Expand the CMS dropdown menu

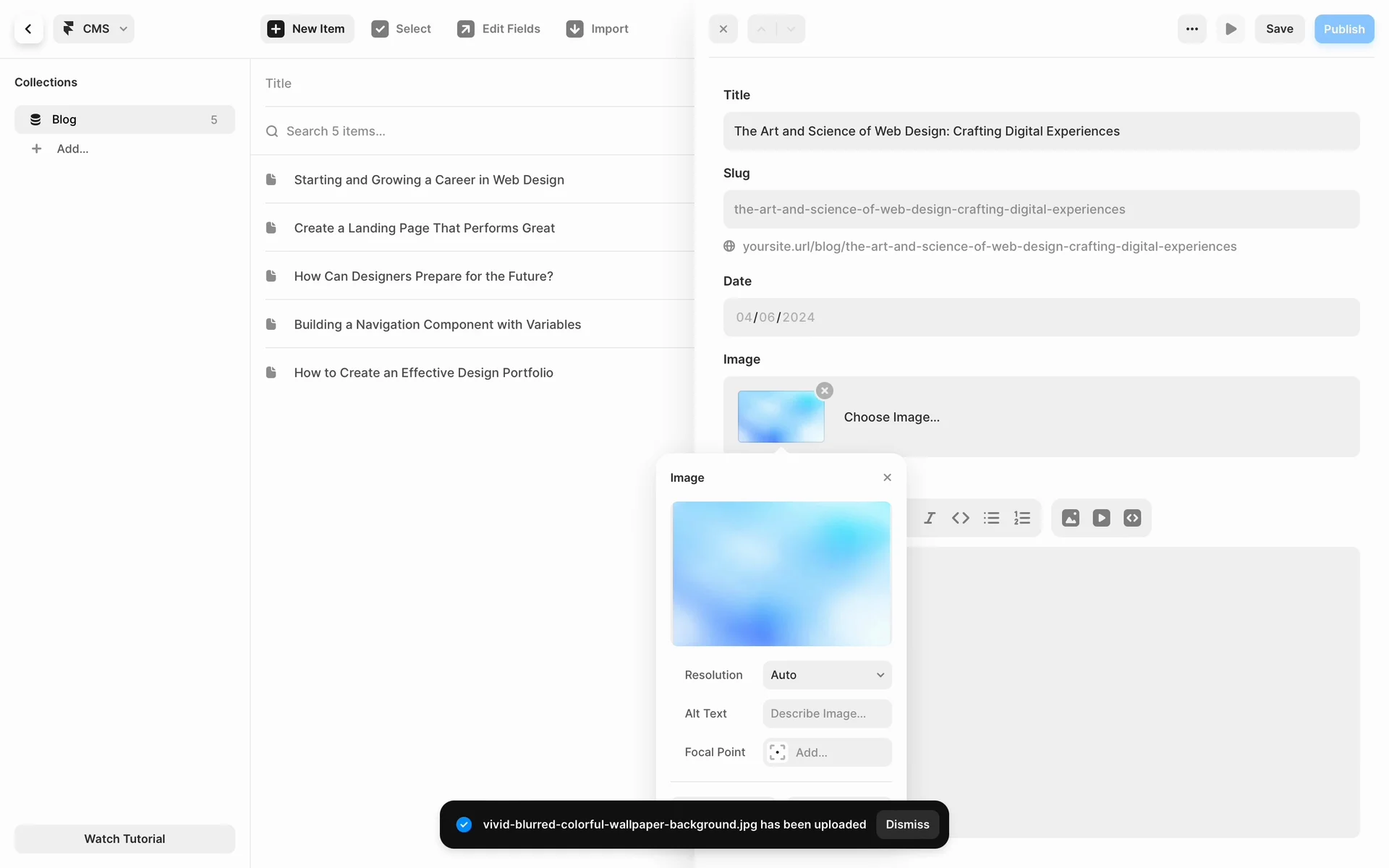click(x=94, y=29)
